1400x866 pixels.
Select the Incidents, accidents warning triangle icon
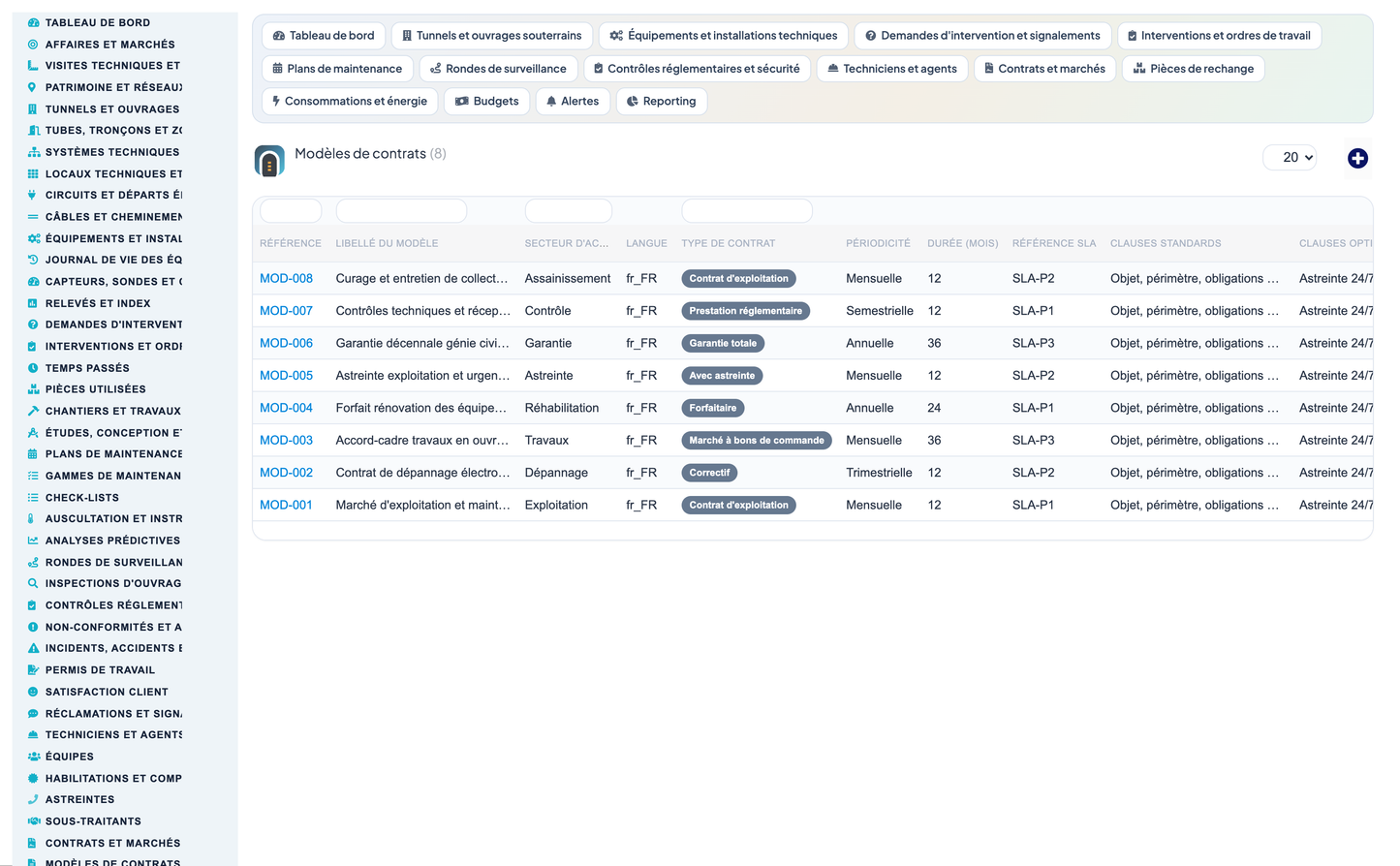(x=33, y=648)
